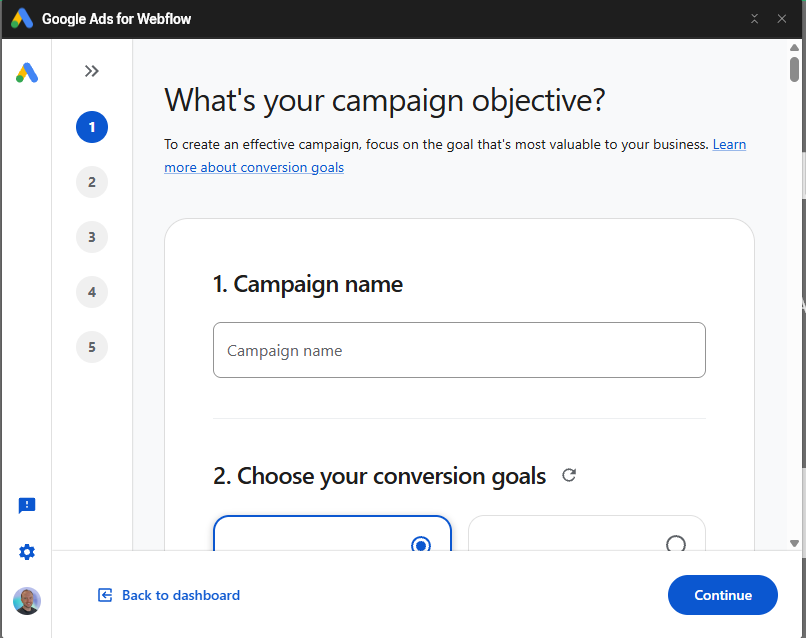Click the Continue button

click(x=723, y=595)
